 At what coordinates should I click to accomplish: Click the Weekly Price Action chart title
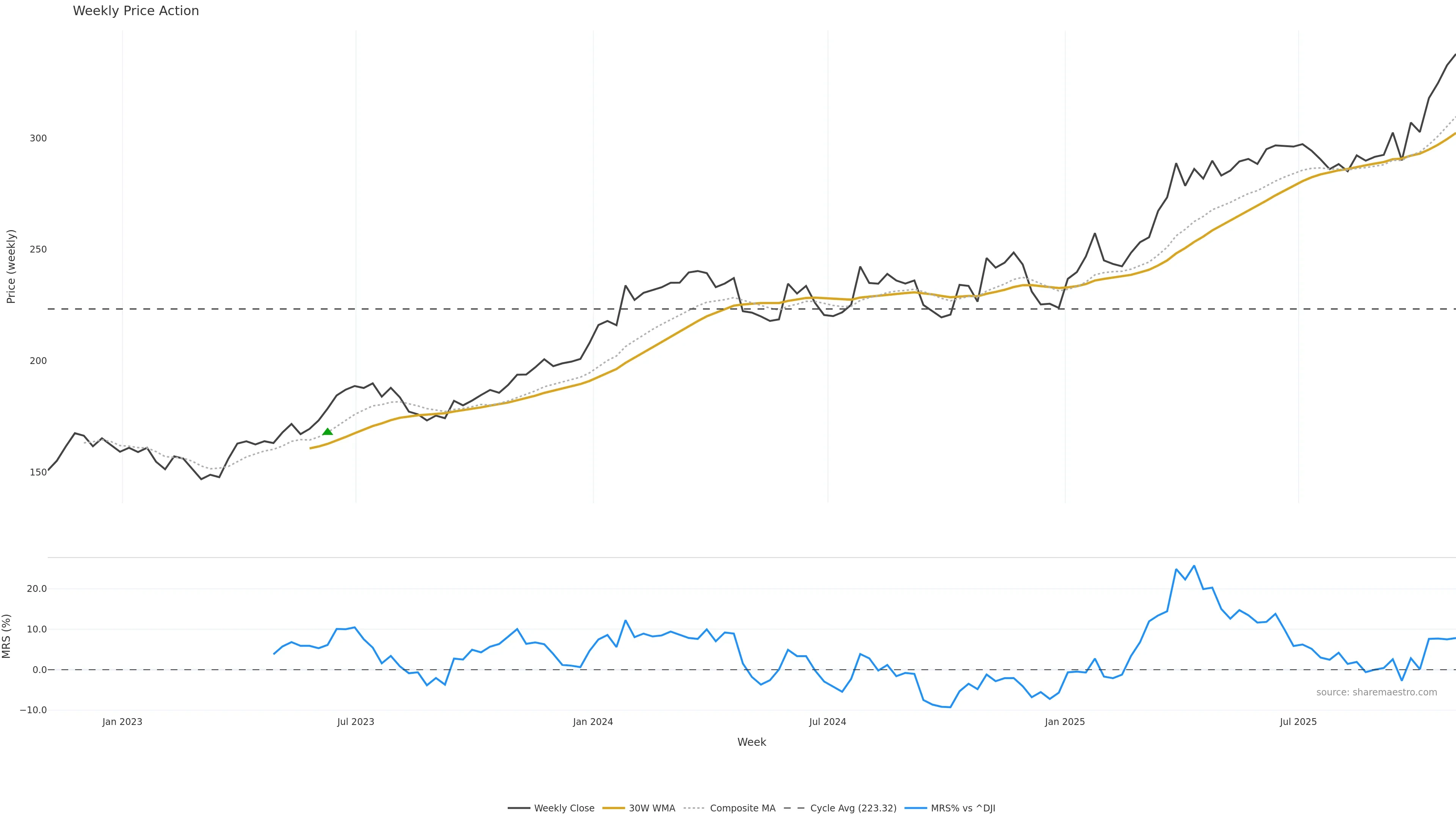coord(136,11)
